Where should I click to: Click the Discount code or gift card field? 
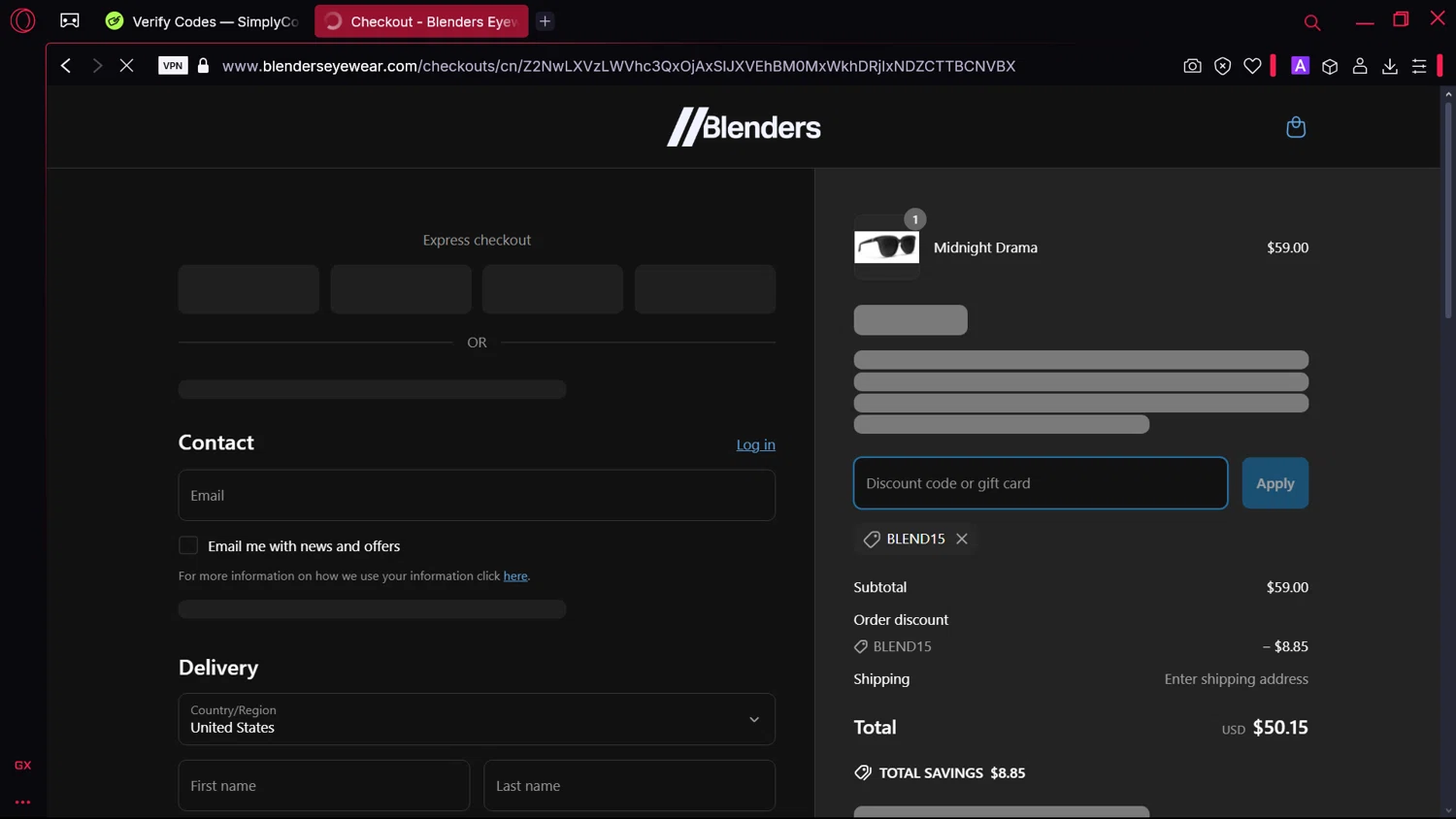[1041, 483]
